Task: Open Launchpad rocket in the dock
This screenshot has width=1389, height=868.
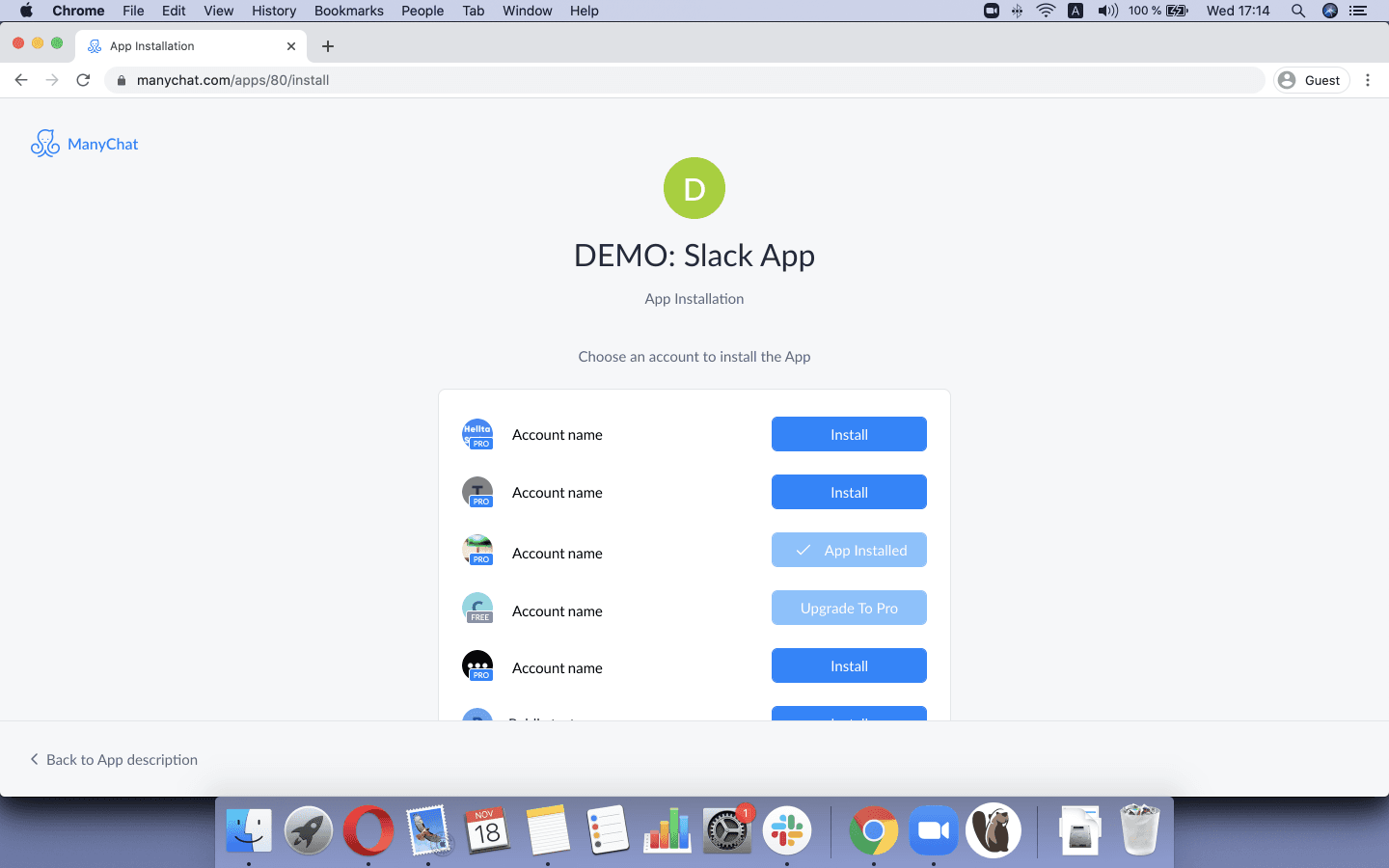Action: point(309,830)
